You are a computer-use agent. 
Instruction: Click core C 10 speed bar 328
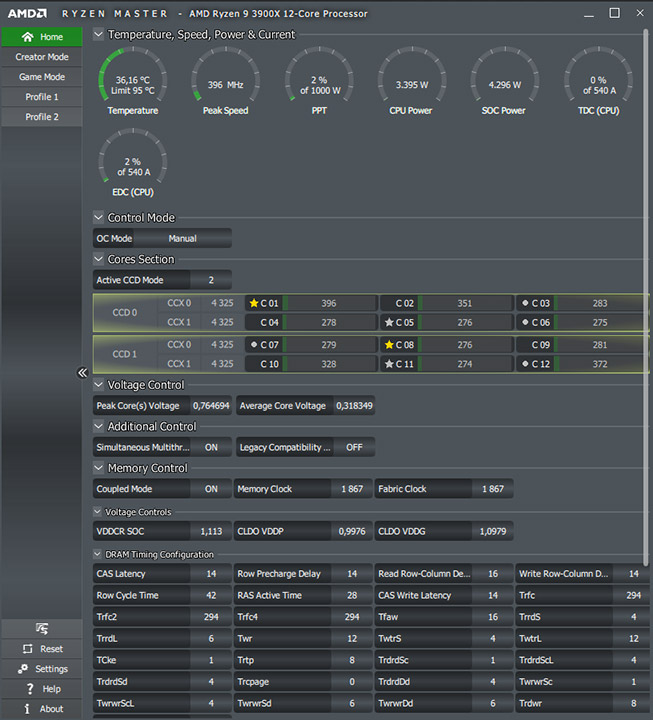click(330, 364)
